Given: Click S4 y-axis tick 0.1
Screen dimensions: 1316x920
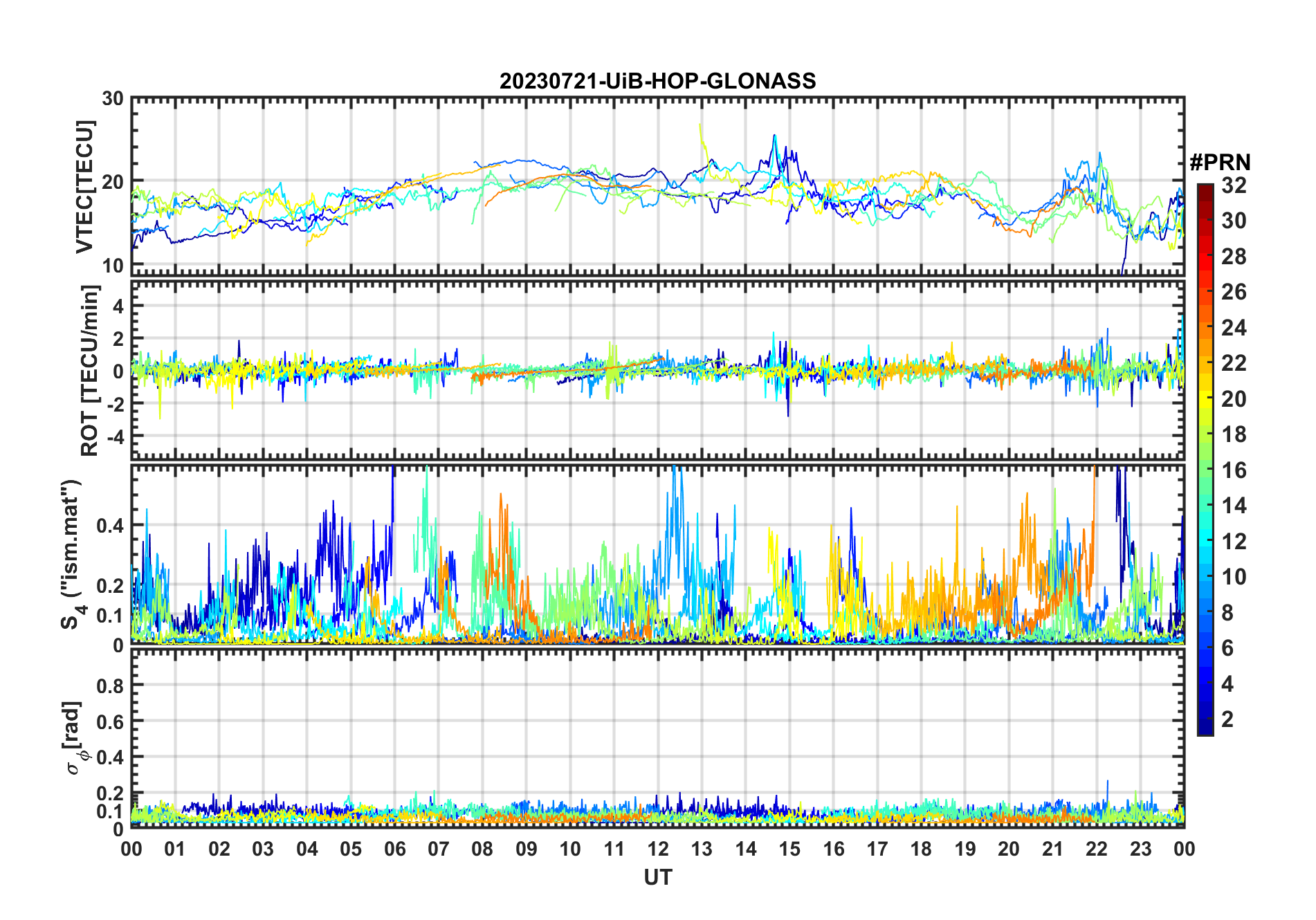Looking at the screenshot, I should [110, 615].
